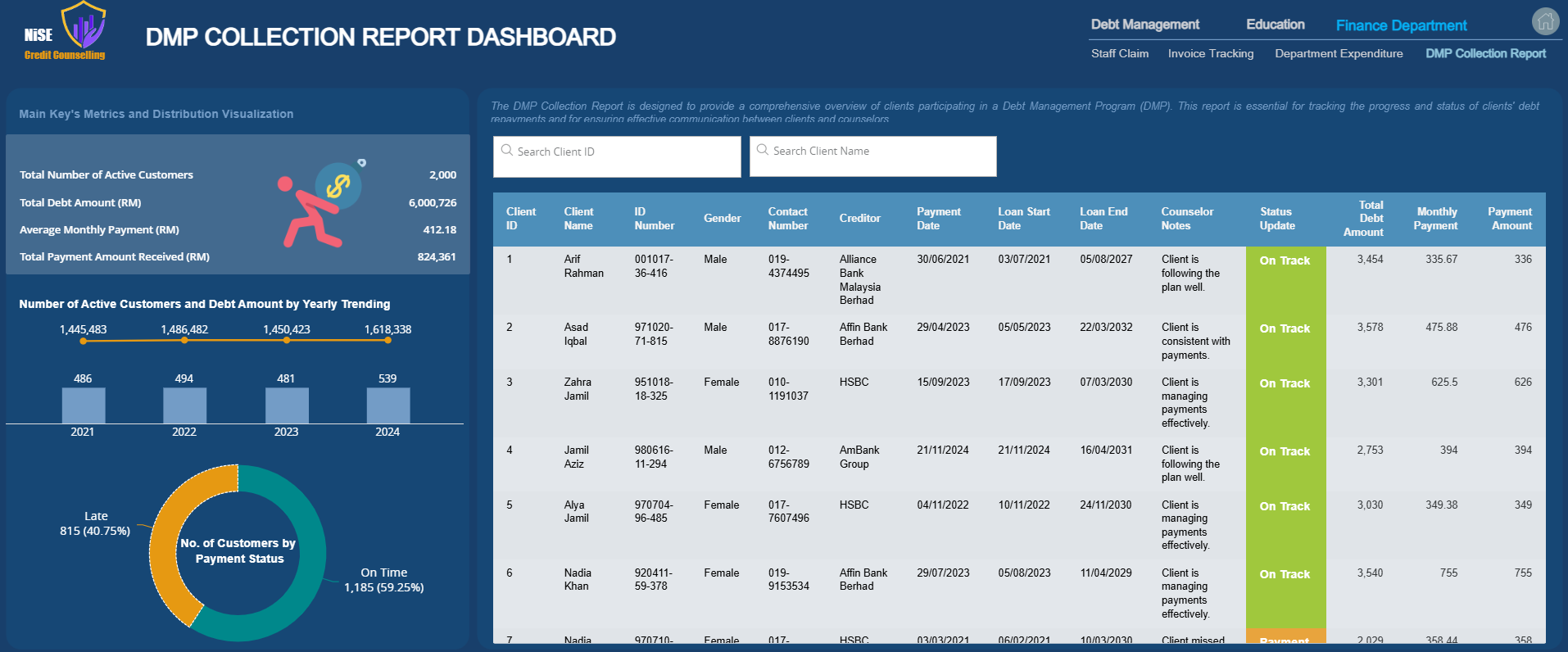Open the Invoice Tracking page
The height and width of the screenshot is (652, 1568).
(1210, 53)
